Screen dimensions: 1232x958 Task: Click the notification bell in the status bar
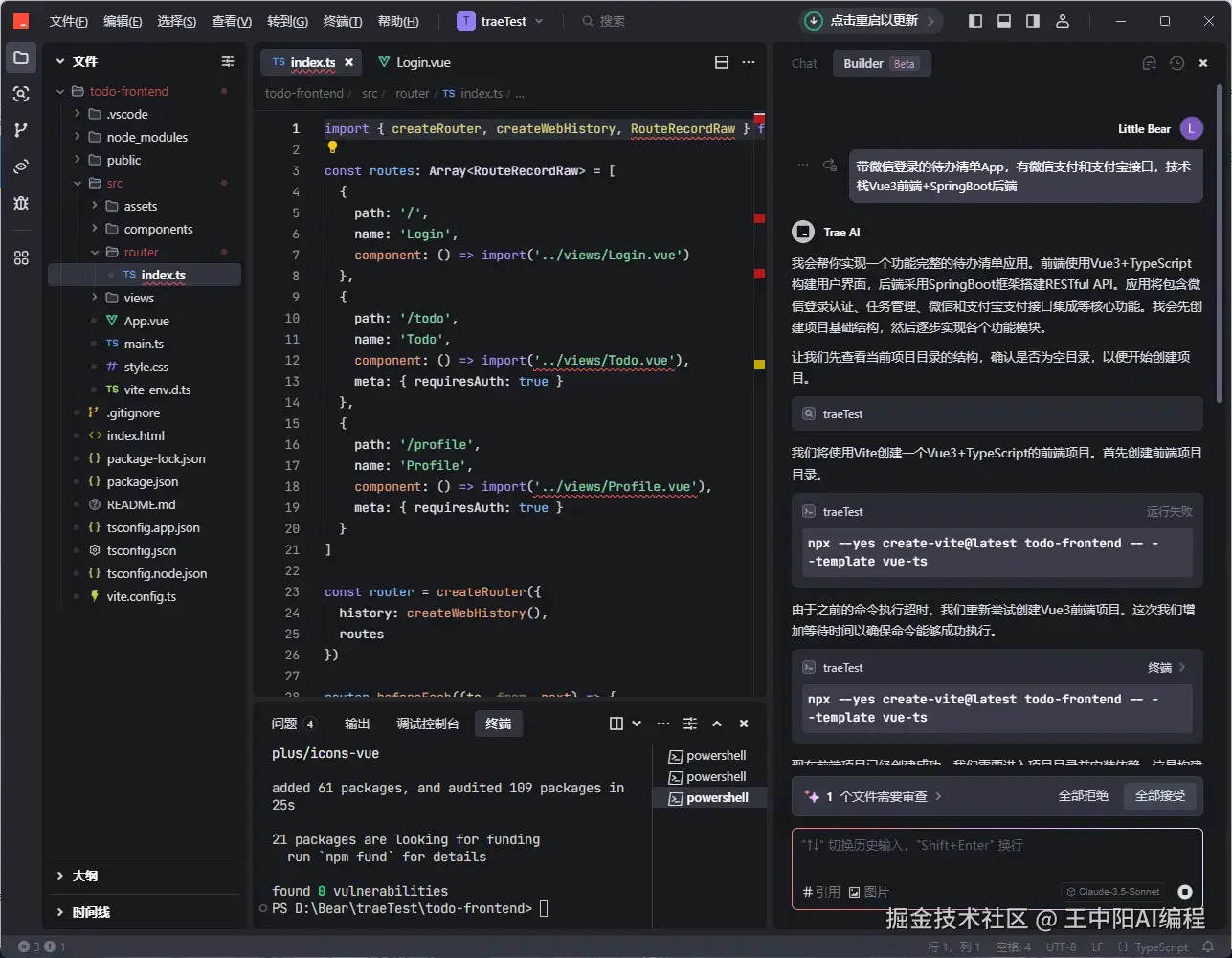[x=1208, y=947]
